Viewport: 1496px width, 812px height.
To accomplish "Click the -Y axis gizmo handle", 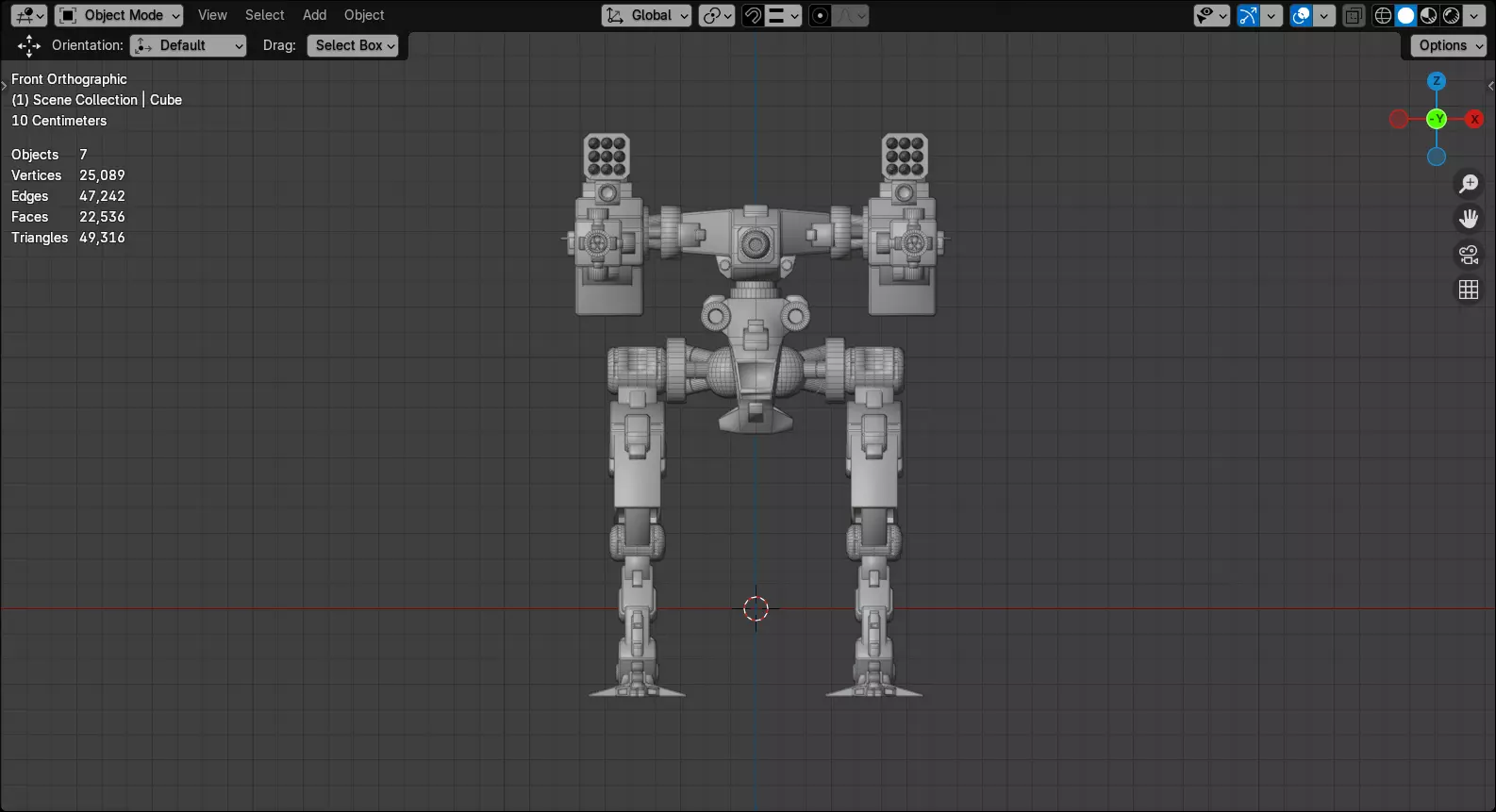I will (1437, 119).
